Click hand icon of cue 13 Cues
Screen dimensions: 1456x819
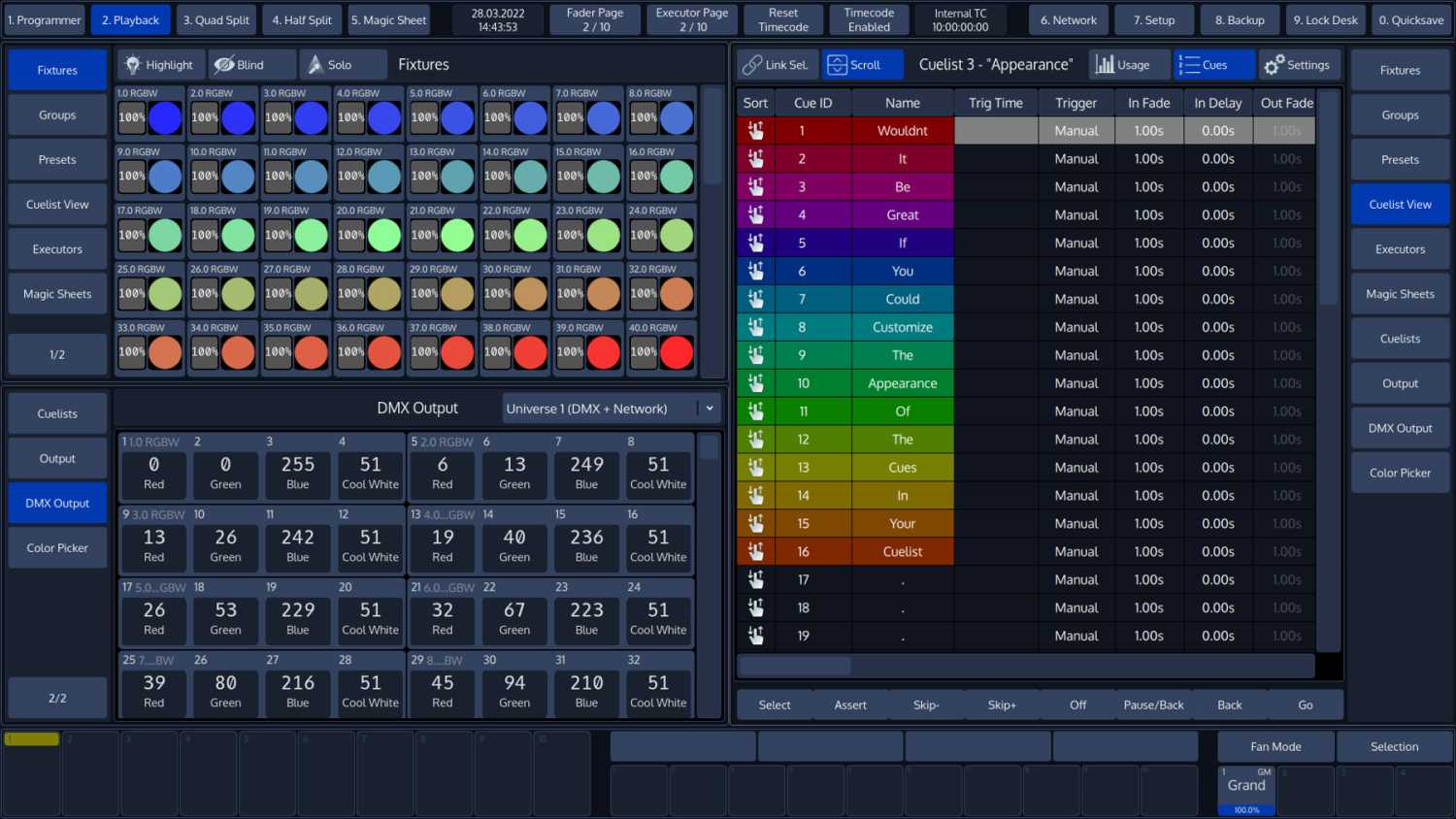(x=755, y=468)
